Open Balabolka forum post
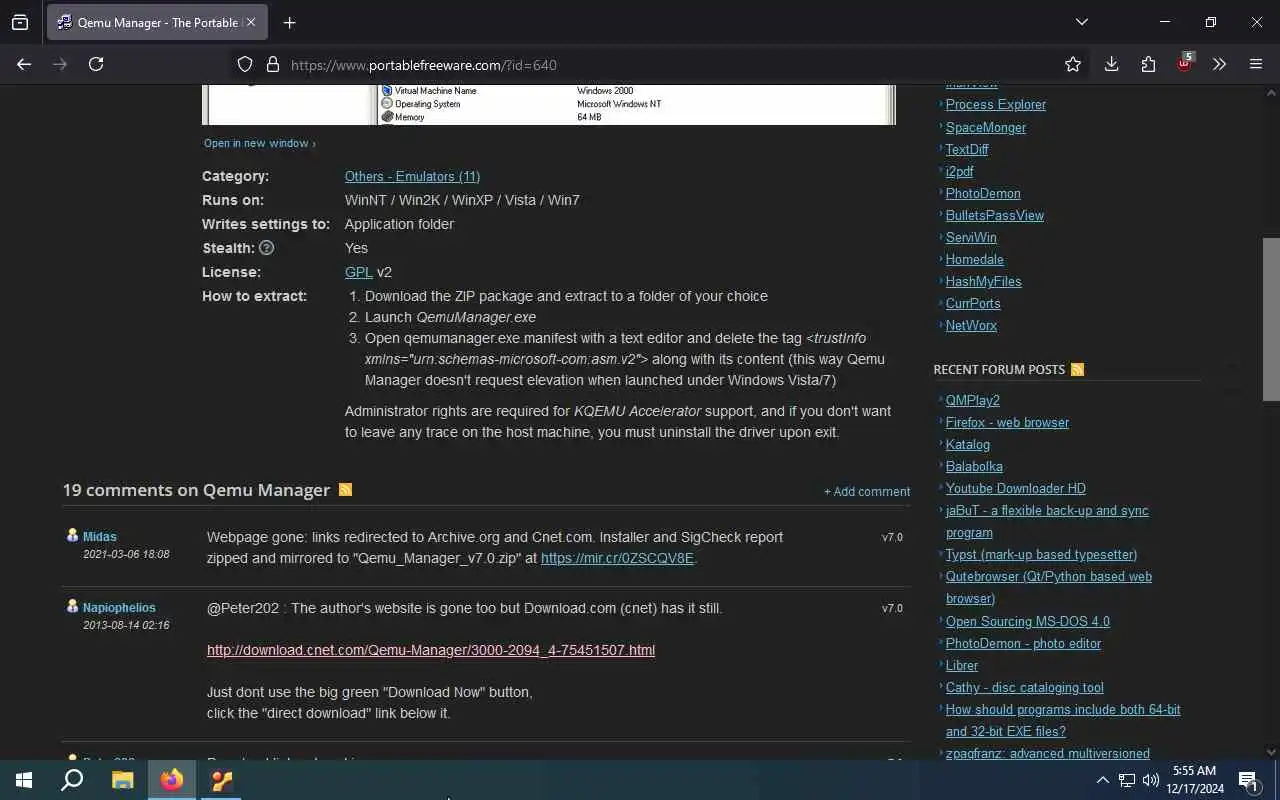The height and width of the screenshot is (800, 1280). coord(974,466)
